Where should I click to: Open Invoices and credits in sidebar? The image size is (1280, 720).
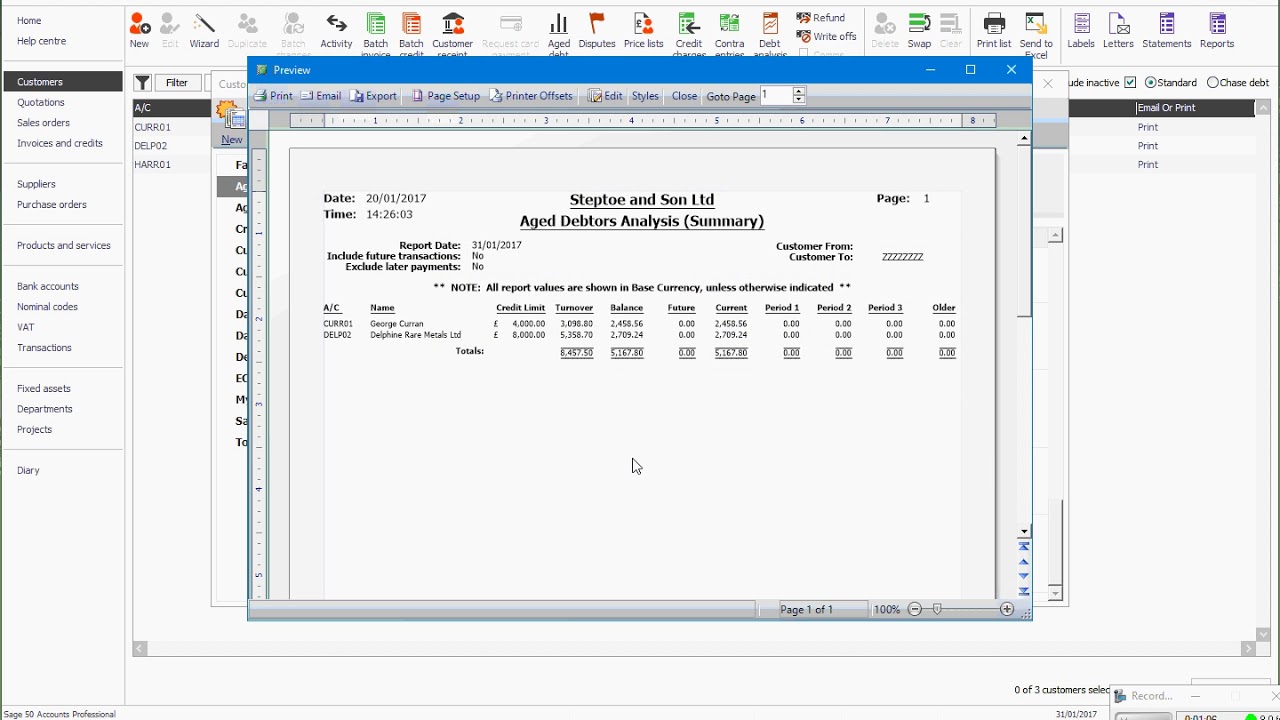coord(60,143)
